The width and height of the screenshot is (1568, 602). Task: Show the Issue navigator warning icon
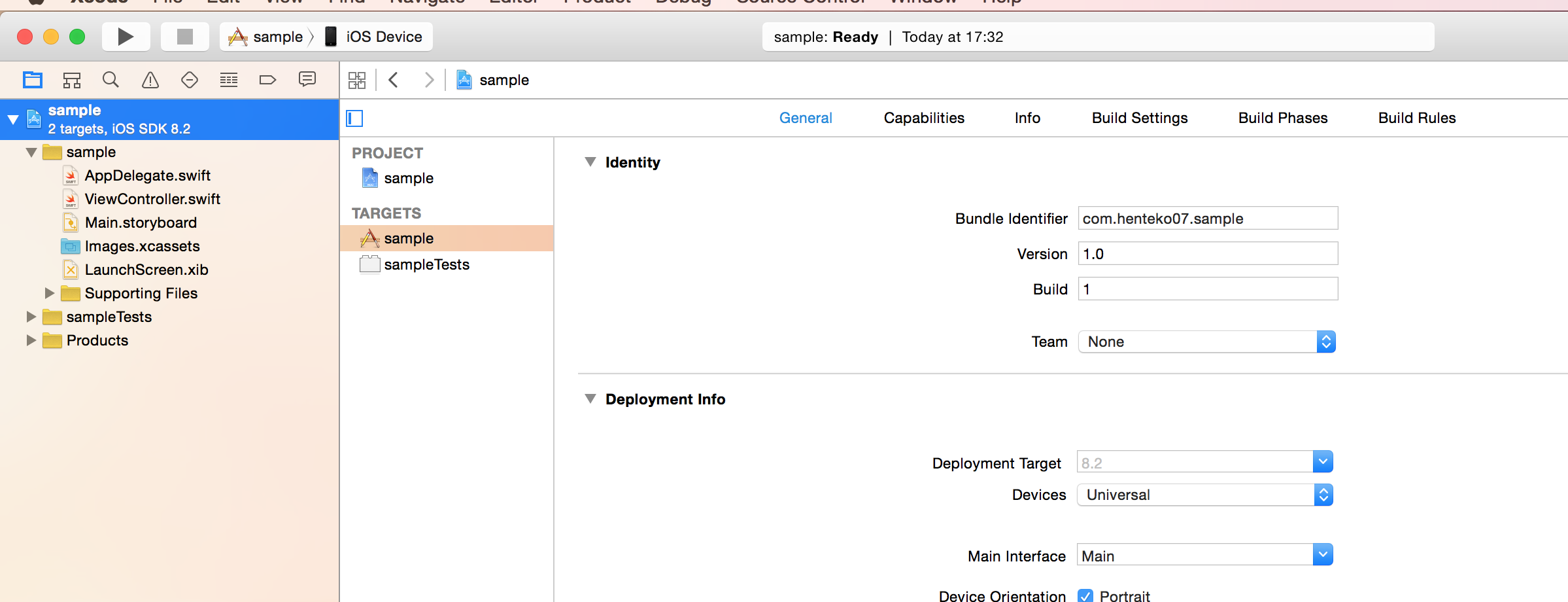click(x=150, y=79)
